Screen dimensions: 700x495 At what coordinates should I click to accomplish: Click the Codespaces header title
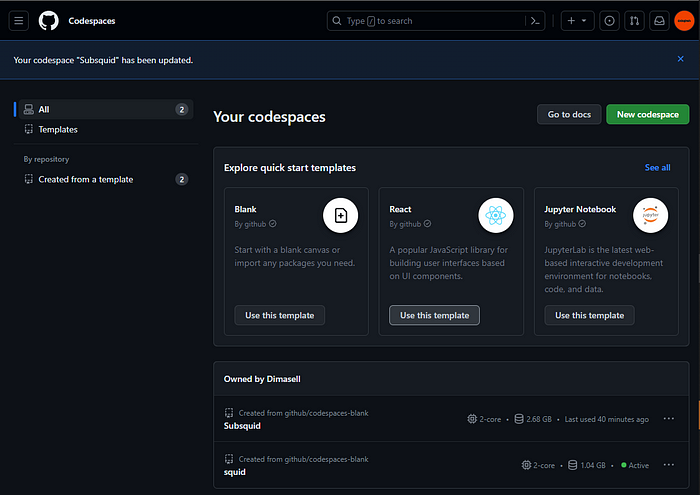point(92,21)
